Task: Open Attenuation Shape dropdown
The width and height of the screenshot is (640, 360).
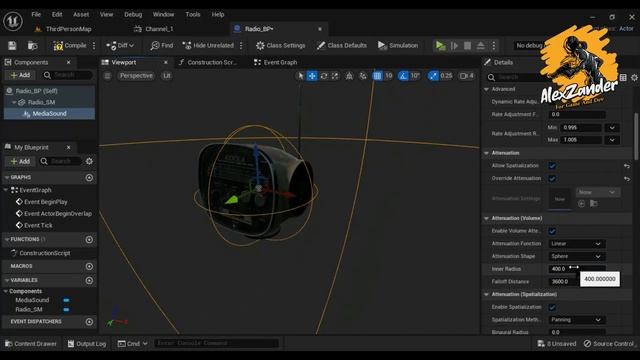Action: (x=576, y=256)
